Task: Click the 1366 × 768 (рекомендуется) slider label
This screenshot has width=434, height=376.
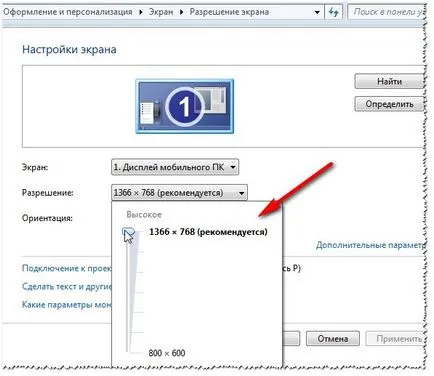Action: (208, 232)
